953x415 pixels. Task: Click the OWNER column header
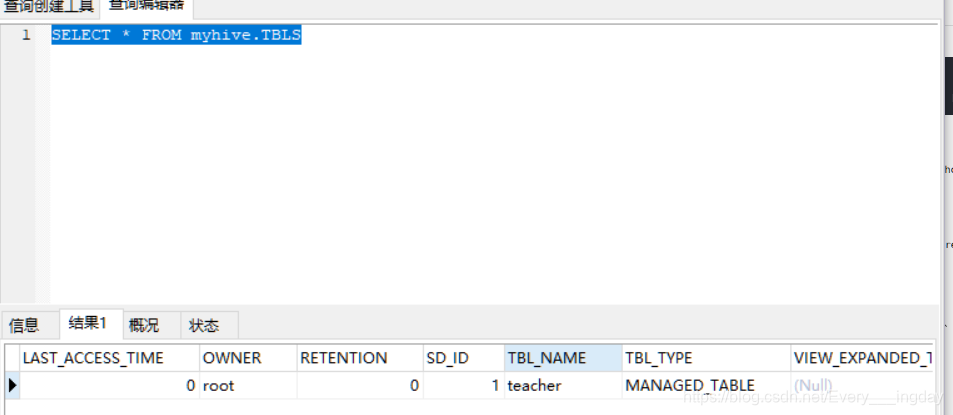coord(248,358)
